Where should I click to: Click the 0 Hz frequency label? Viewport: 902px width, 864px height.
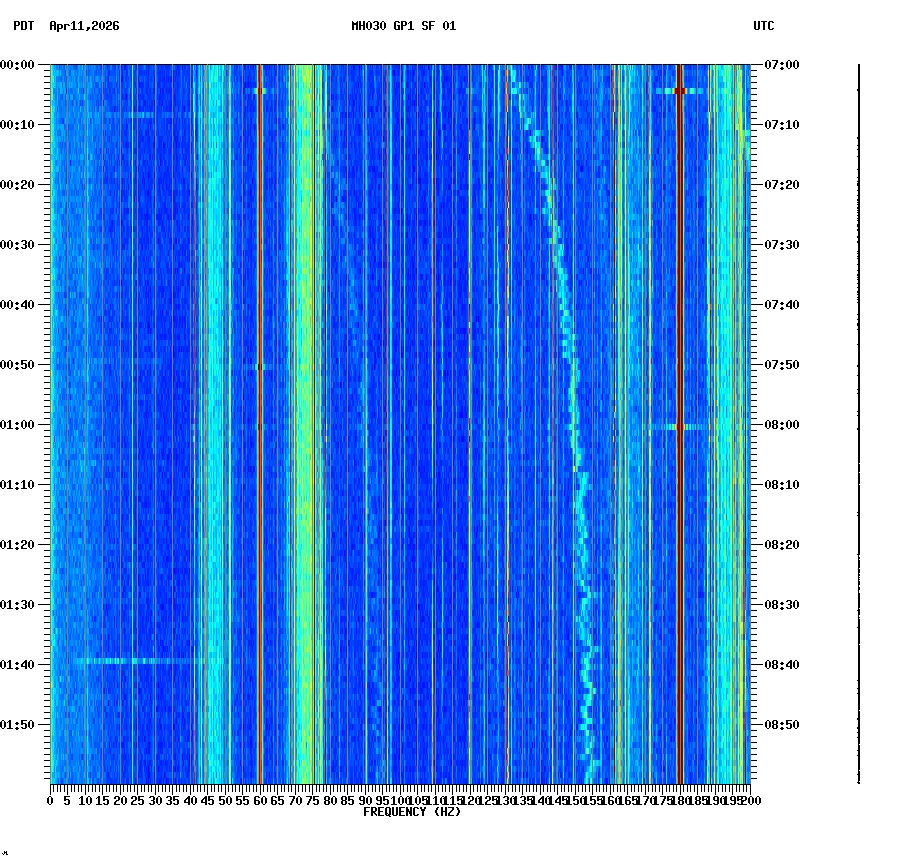[48, 802]
